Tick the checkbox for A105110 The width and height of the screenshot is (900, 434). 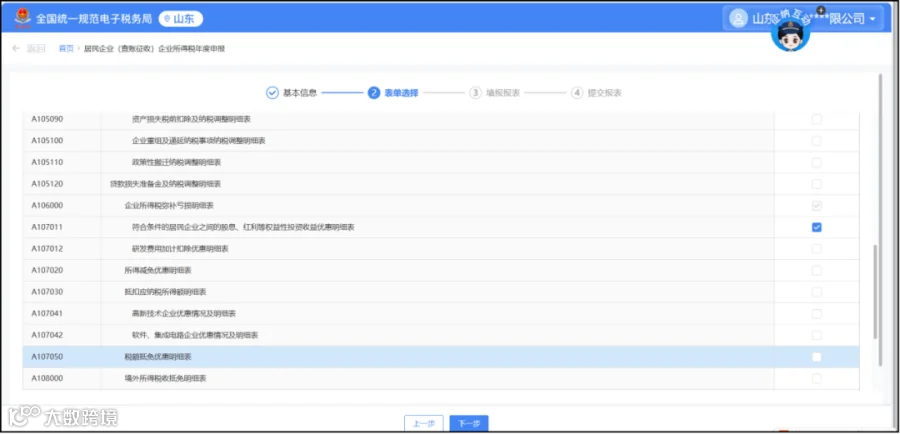[816, 162]
